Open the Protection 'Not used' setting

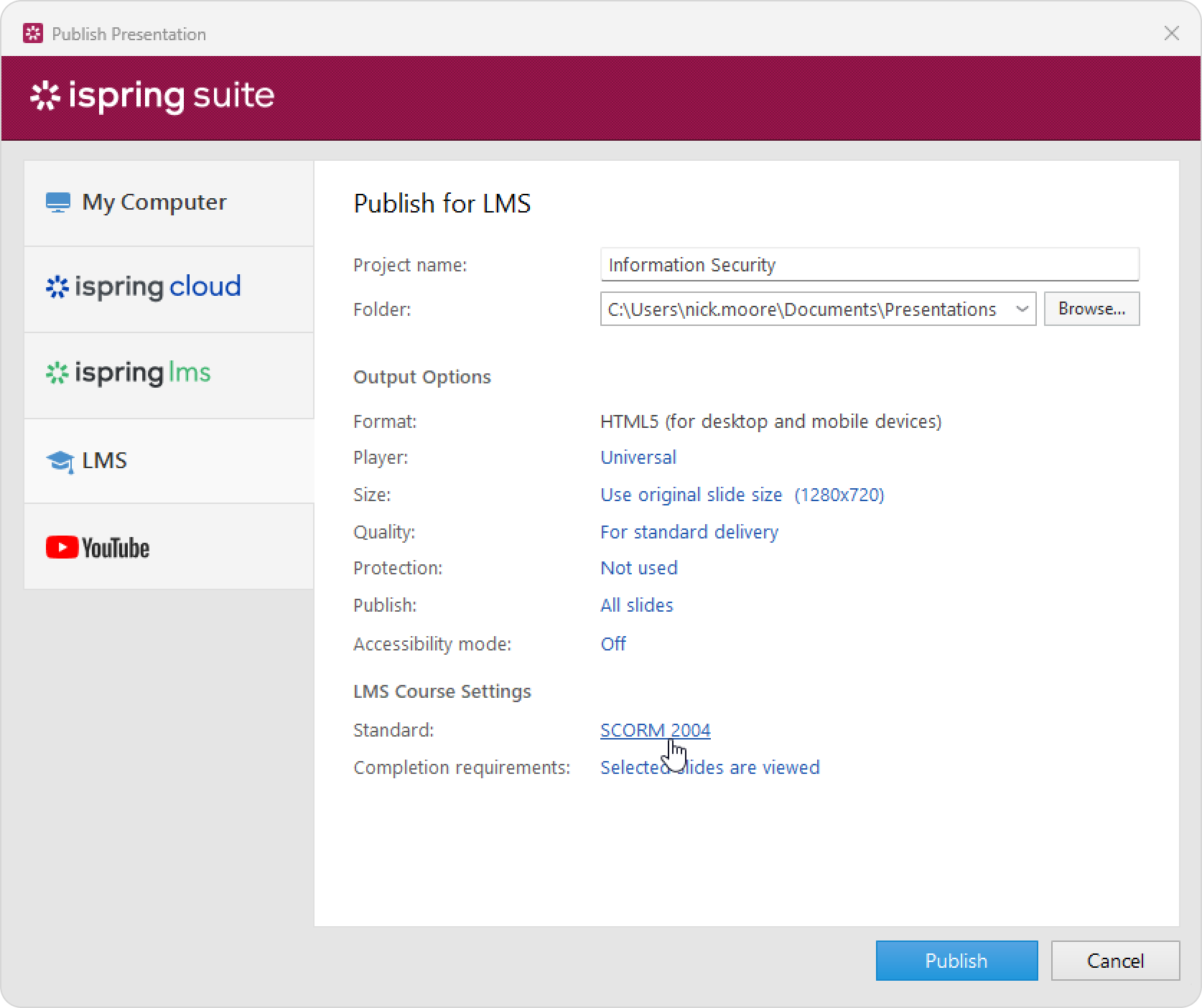[x=638, y=568]
